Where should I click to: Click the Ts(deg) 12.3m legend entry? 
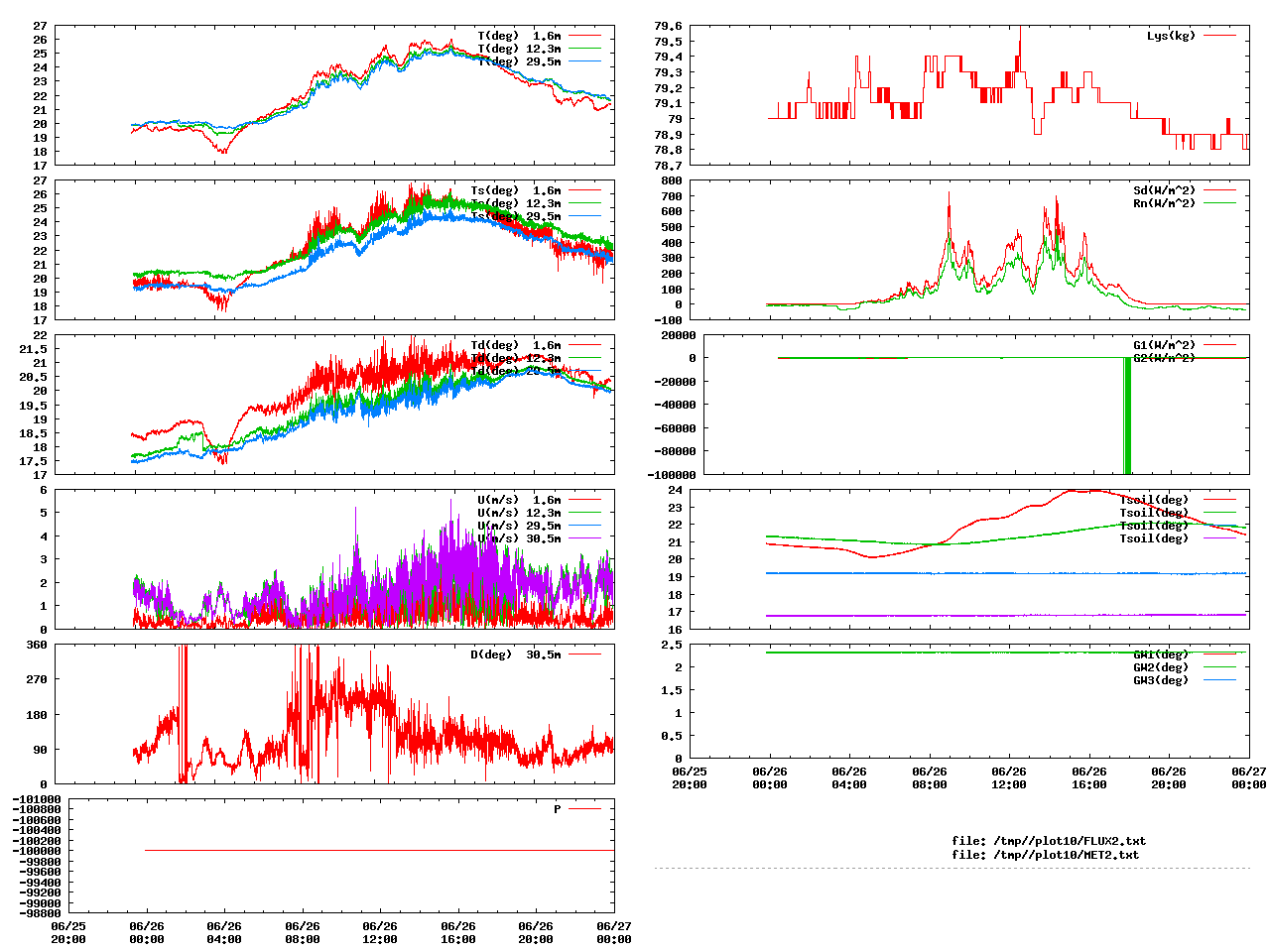click(x=515, y=203)
